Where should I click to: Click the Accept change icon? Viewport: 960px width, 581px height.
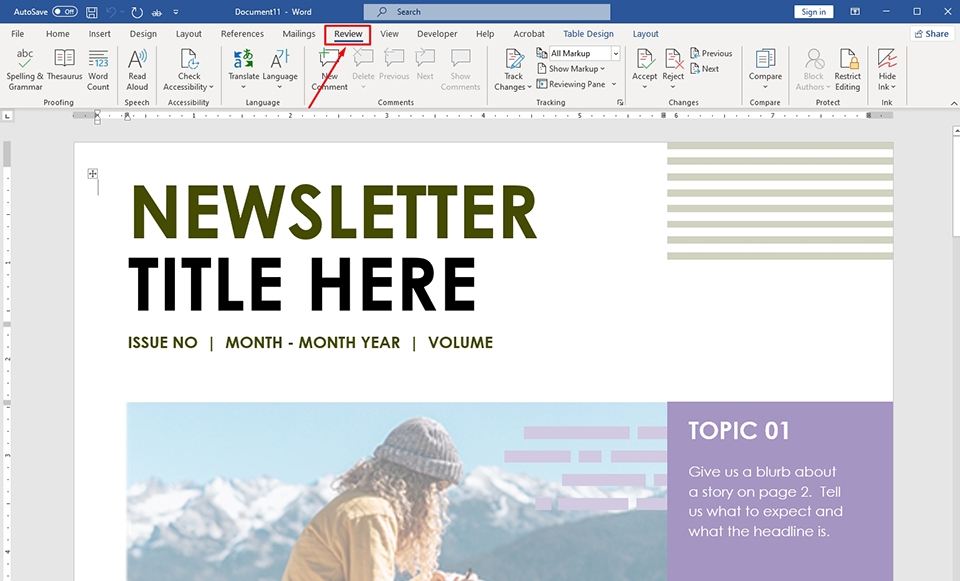coord(644,59)
